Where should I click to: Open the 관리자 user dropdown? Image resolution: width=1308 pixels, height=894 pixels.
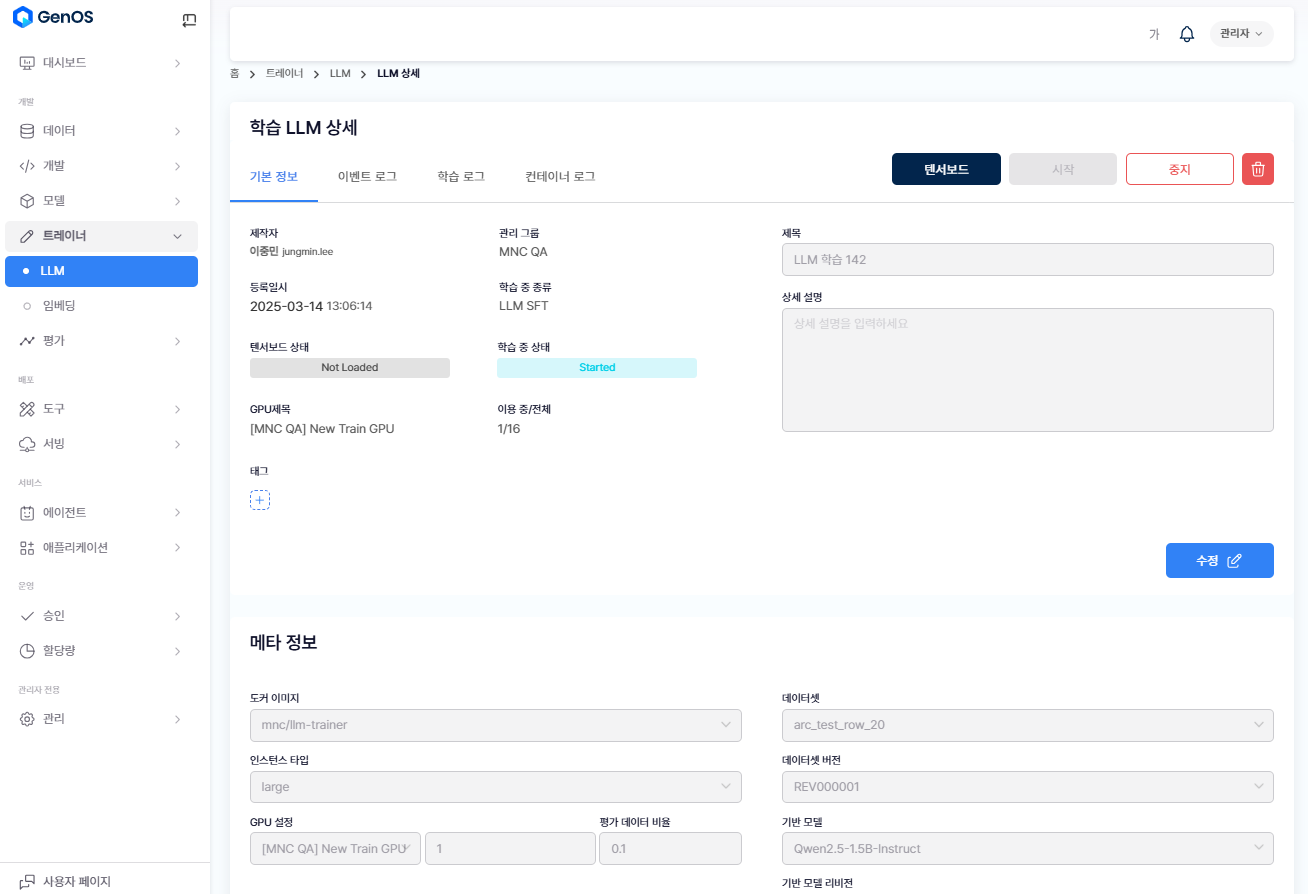(1241, 34)
